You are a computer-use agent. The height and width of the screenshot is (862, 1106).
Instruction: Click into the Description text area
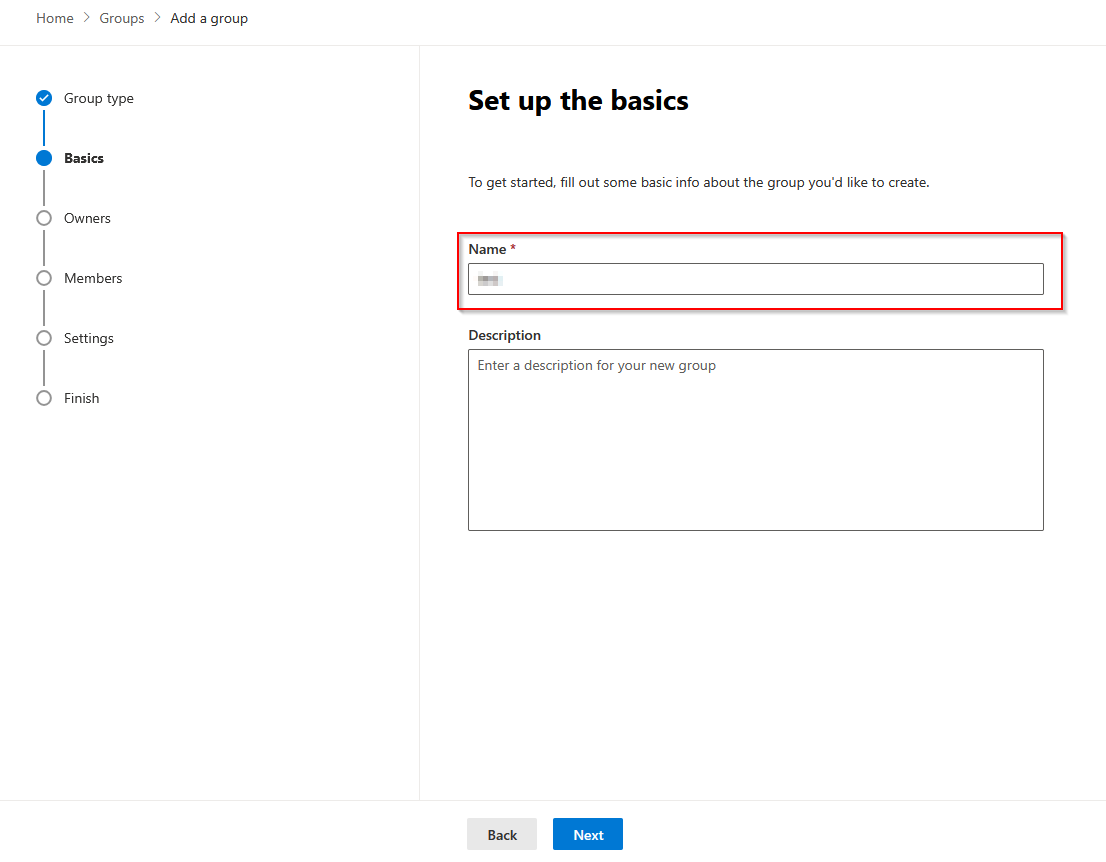[755, 439]
